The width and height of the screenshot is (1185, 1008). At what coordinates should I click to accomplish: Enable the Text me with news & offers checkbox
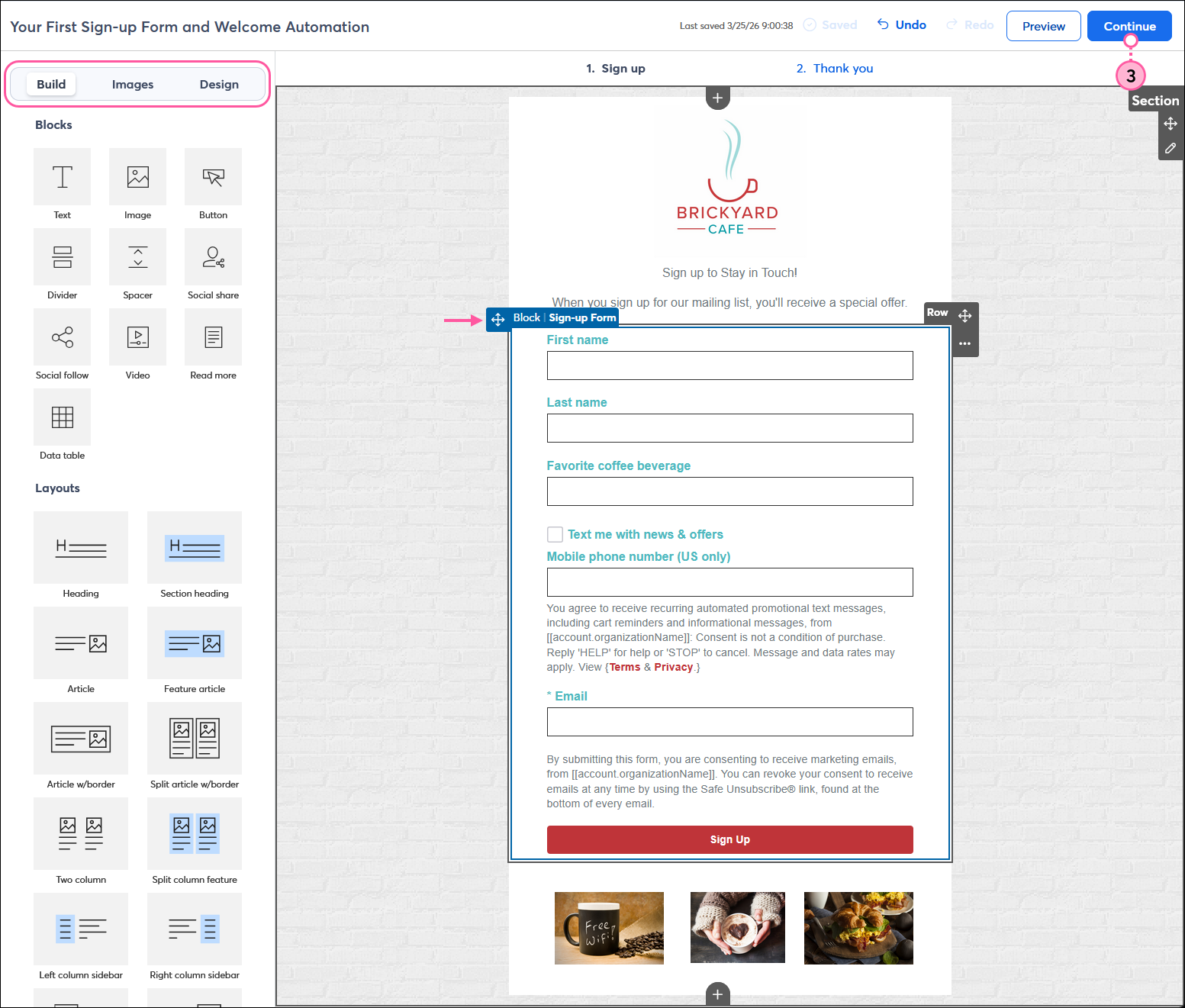(555, 534)
